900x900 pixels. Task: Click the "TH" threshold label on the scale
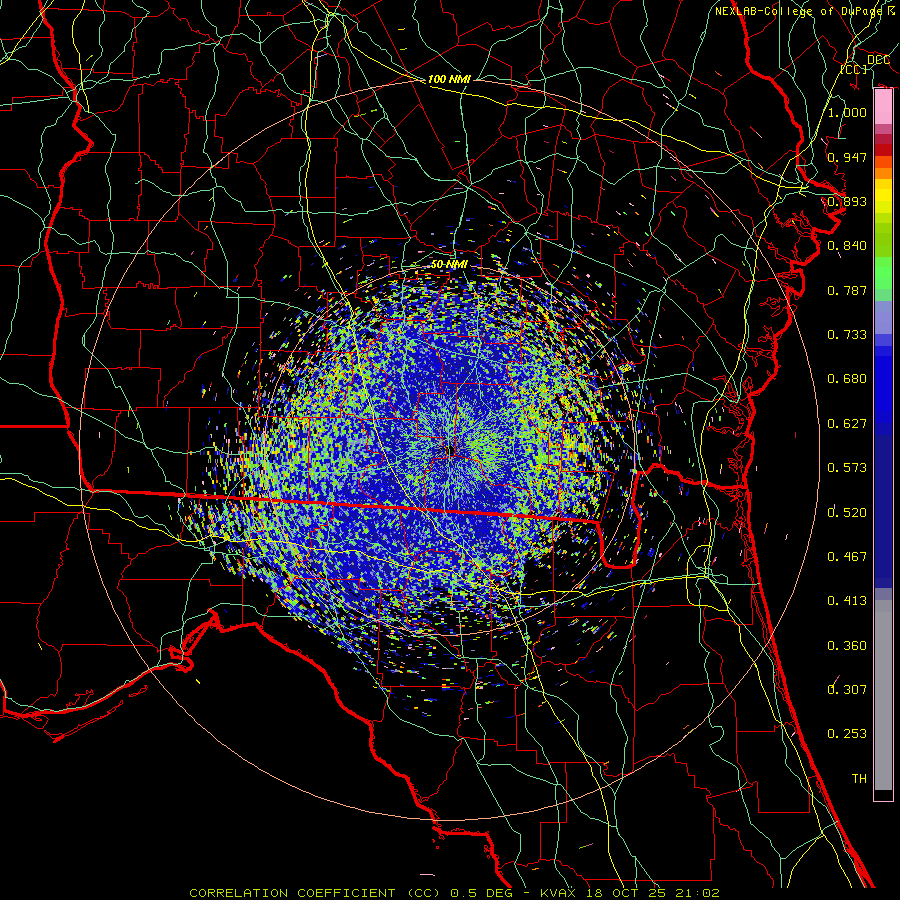(859, 779)
